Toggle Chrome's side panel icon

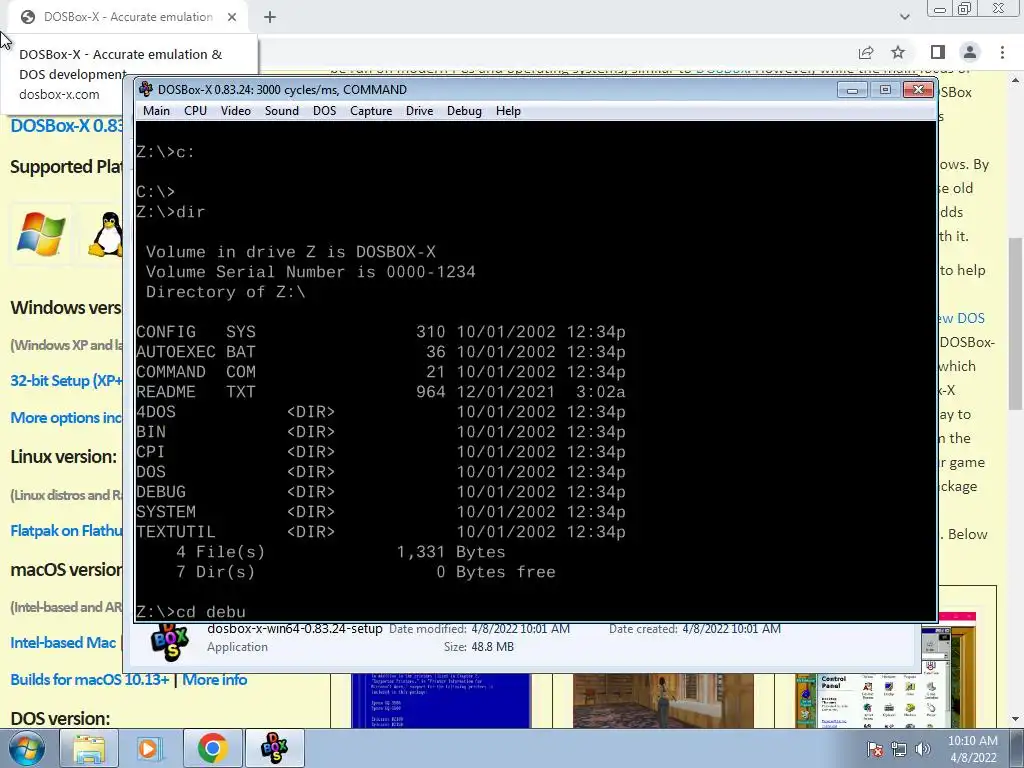[x=938, y=52]
